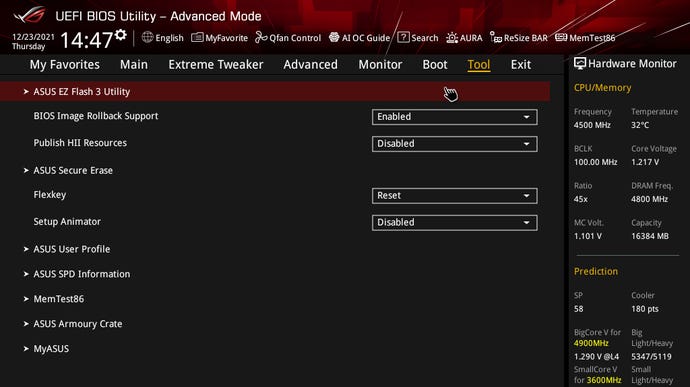690x387 pixels.
Task: Open the Setup Animator dropdown
Action: pyautogui.click(x=455, y=223)
